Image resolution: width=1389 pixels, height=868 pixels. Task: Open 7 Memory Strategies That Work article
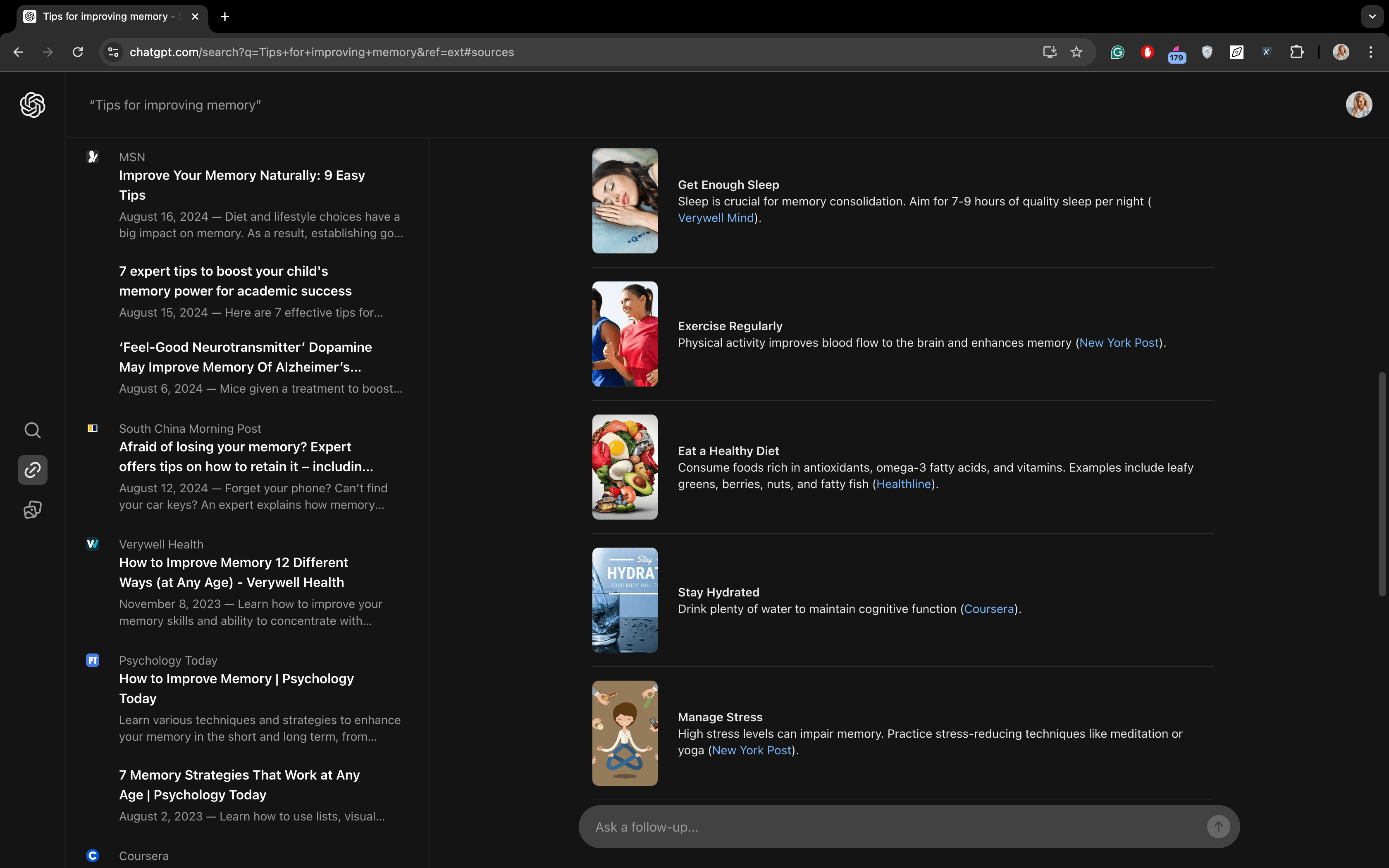coord(239,785)
